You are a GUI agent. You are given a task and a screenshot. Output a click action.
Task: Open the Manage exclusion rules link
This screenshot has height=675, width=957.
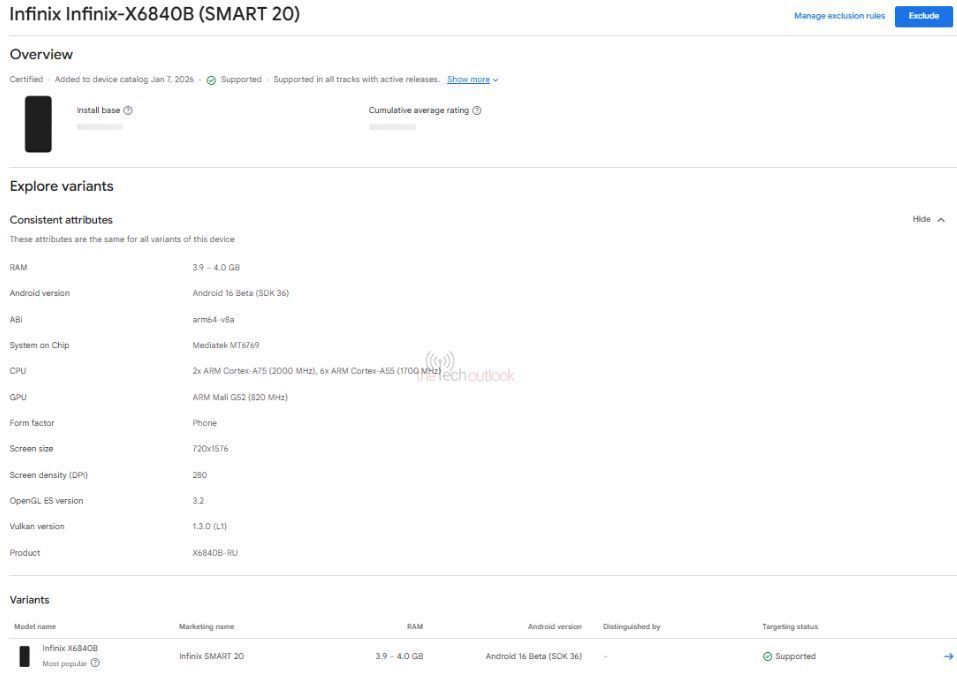tap(838, 16)
